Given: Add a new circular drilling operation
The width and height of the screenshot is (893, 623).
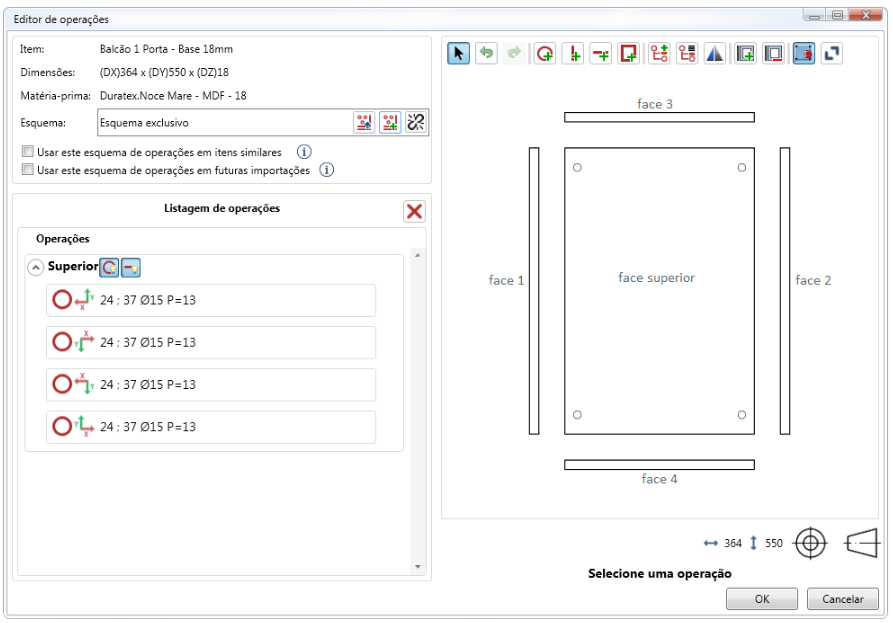Looking at the screenshot, I should click(544, 54).
